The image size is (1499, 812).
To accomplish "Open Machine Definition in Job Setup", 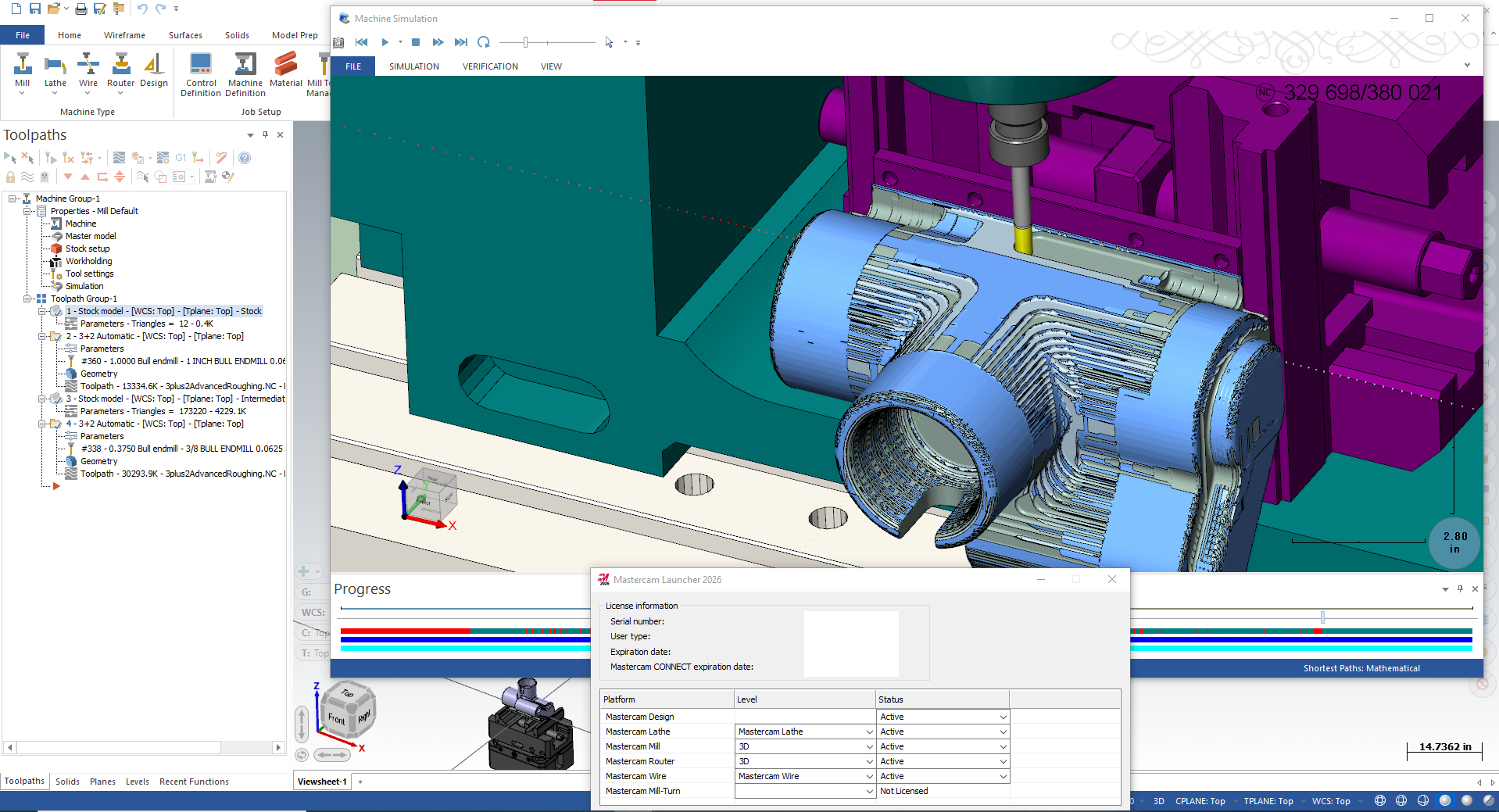I will point(245,74).
